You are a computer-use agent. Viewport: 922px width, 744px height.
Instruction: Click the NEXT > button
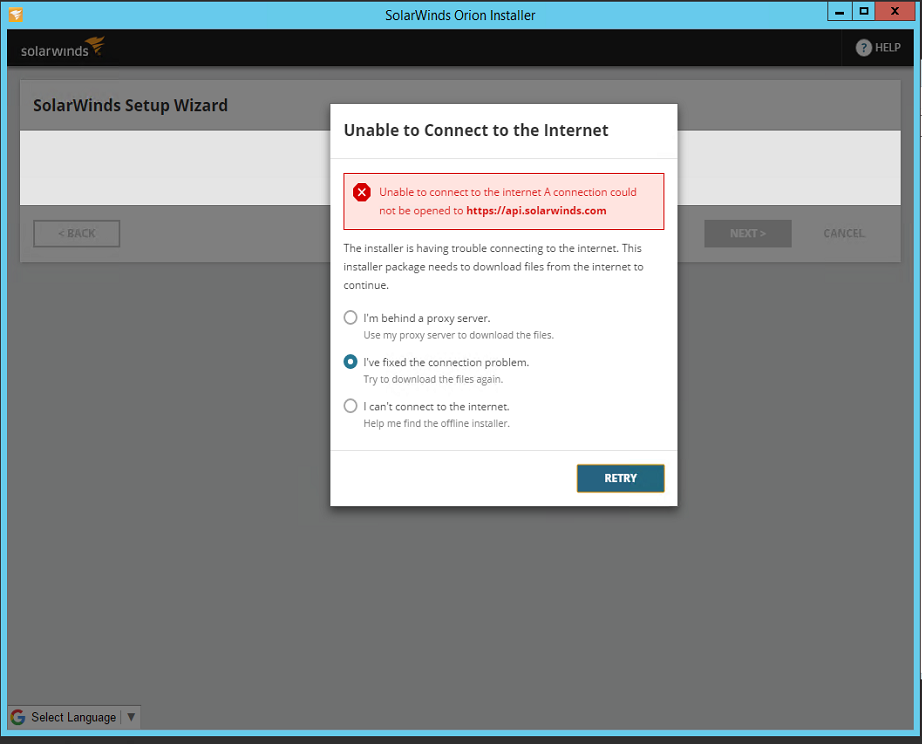click(747, 233)
